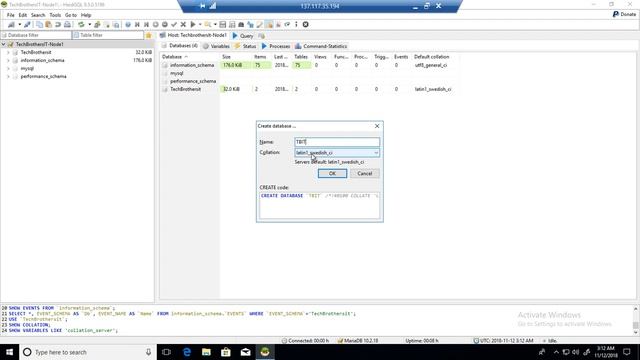Click the Copy toolbar icon
Image resolution: width=640 pixels, height=360 pixels.
pos(39,24)
